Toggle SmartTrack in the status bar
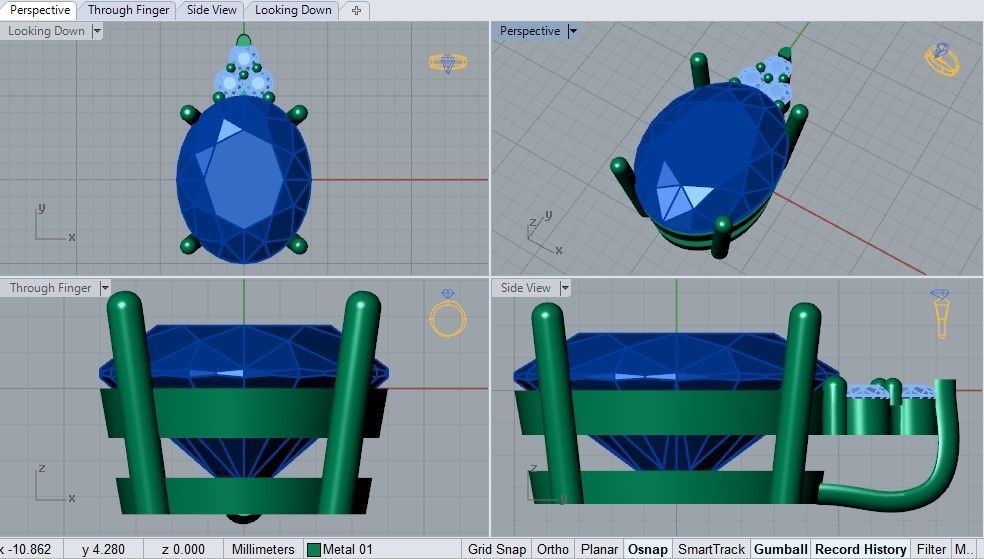 (x=711, y=550)
